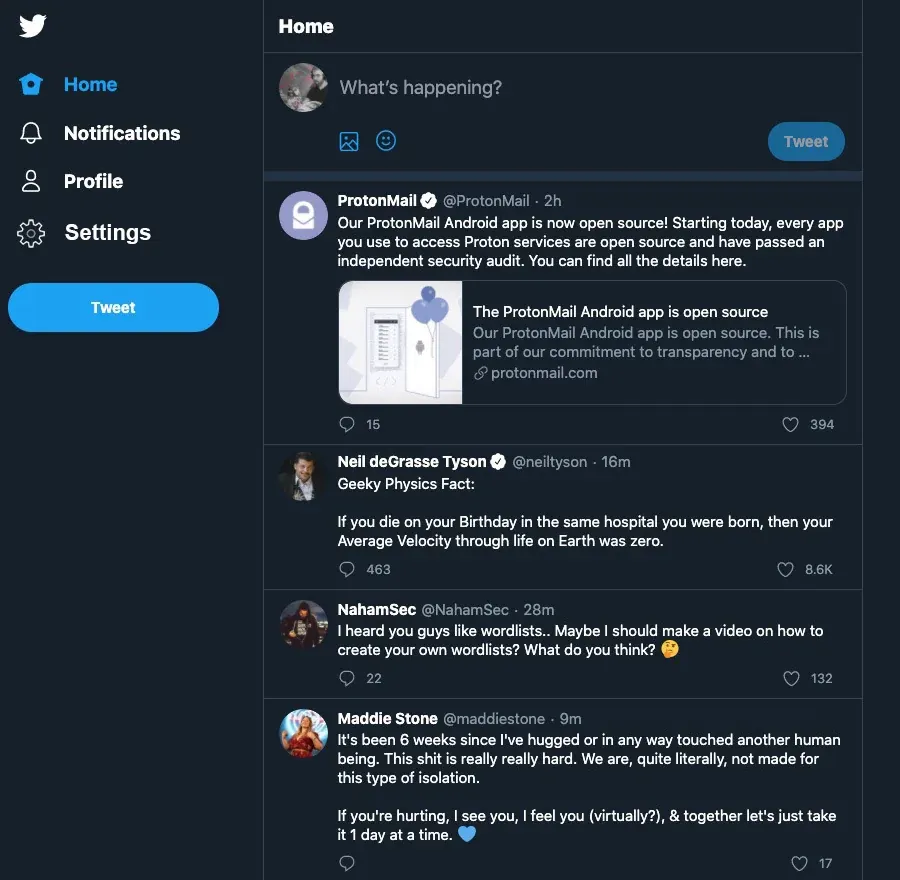Open the protonmail.com link preview card

(x=592, y=342)
